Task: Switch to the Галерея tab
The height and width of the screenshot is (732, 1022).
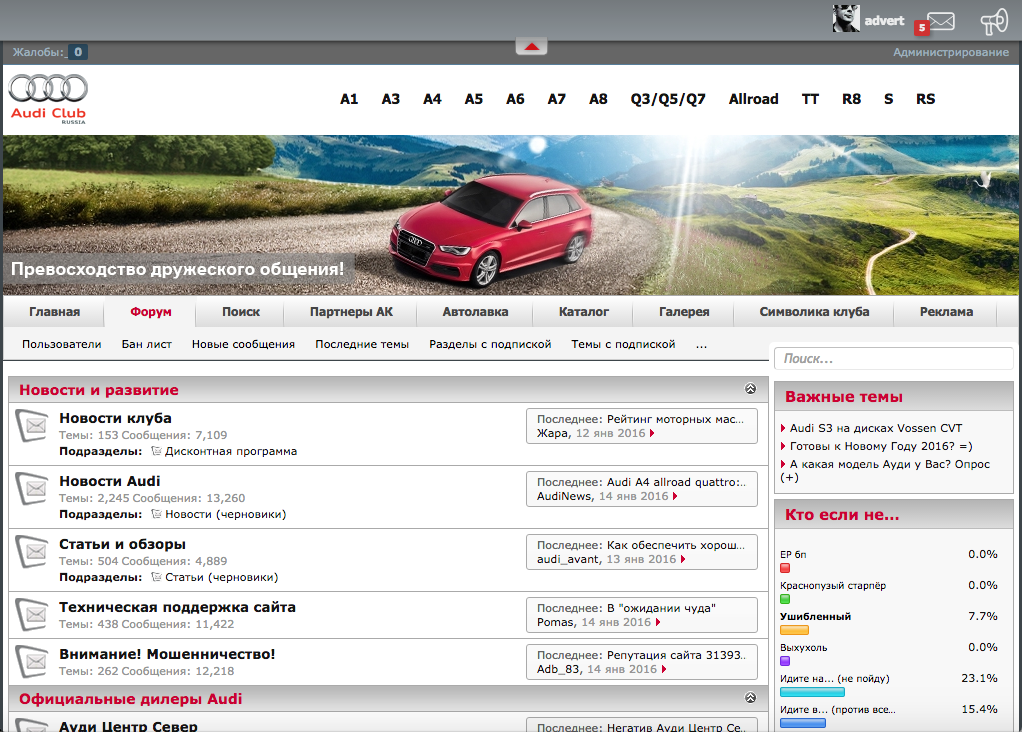Action: pos(684,312)
